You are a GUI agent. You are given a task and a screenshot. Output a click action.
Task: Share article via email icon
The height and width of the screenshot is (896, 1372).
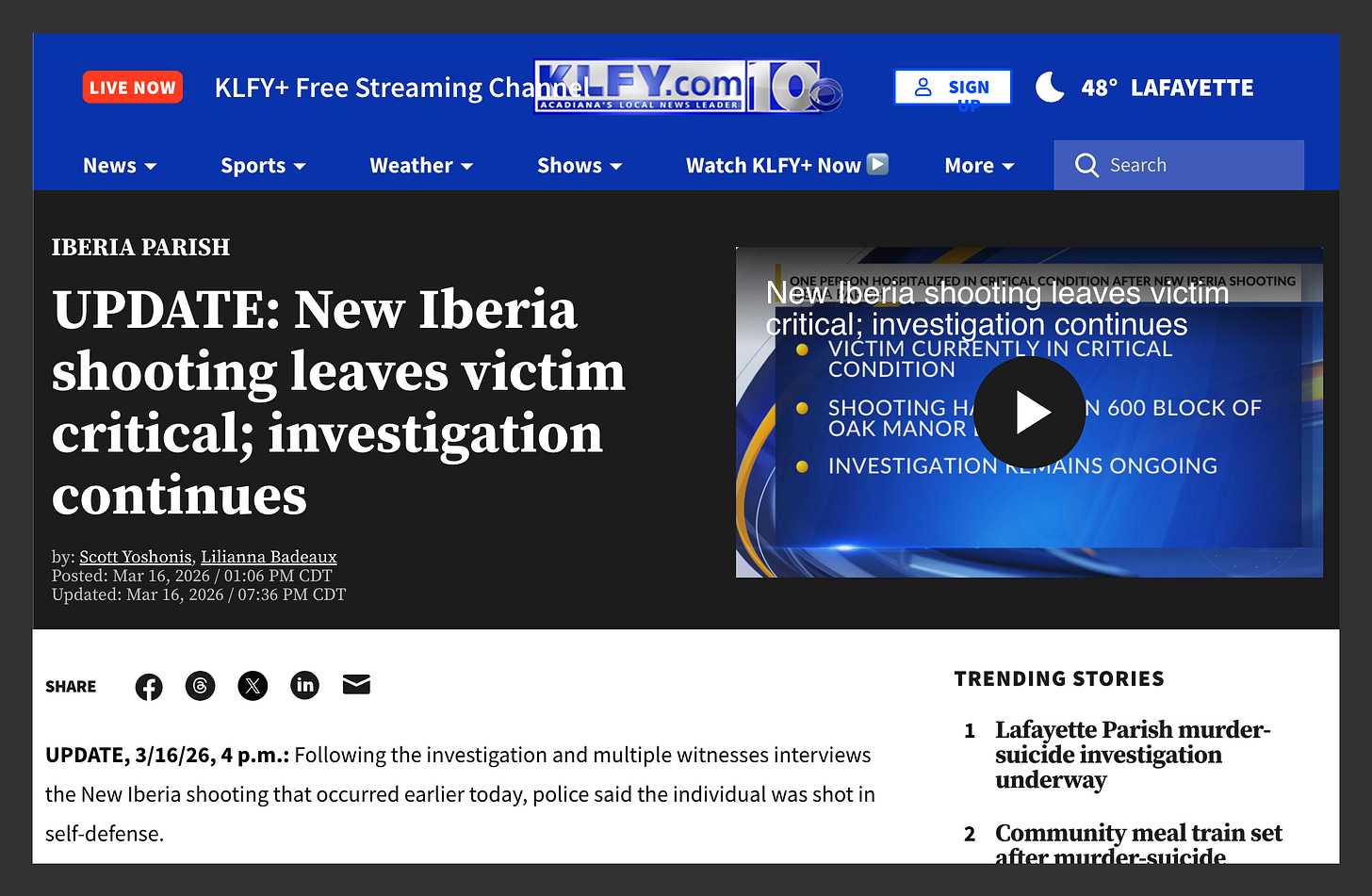[356, 685]
